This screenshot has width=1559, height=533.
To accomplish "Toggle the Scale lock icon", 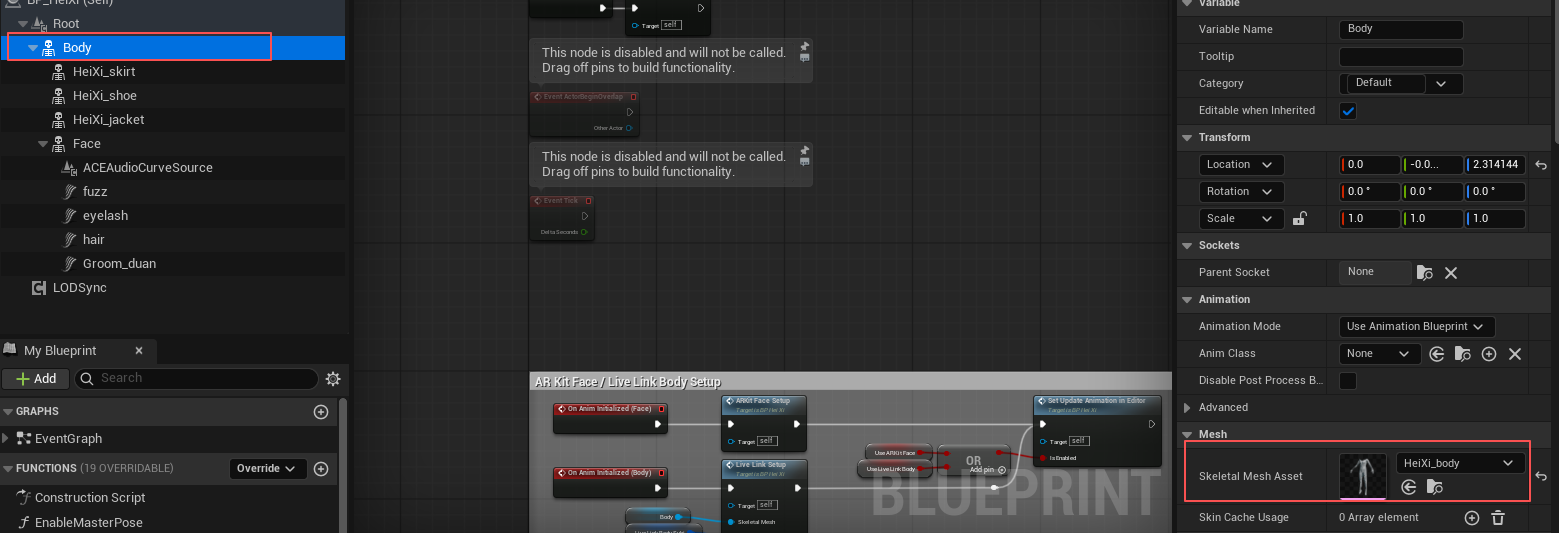I will coord(1300,218).
